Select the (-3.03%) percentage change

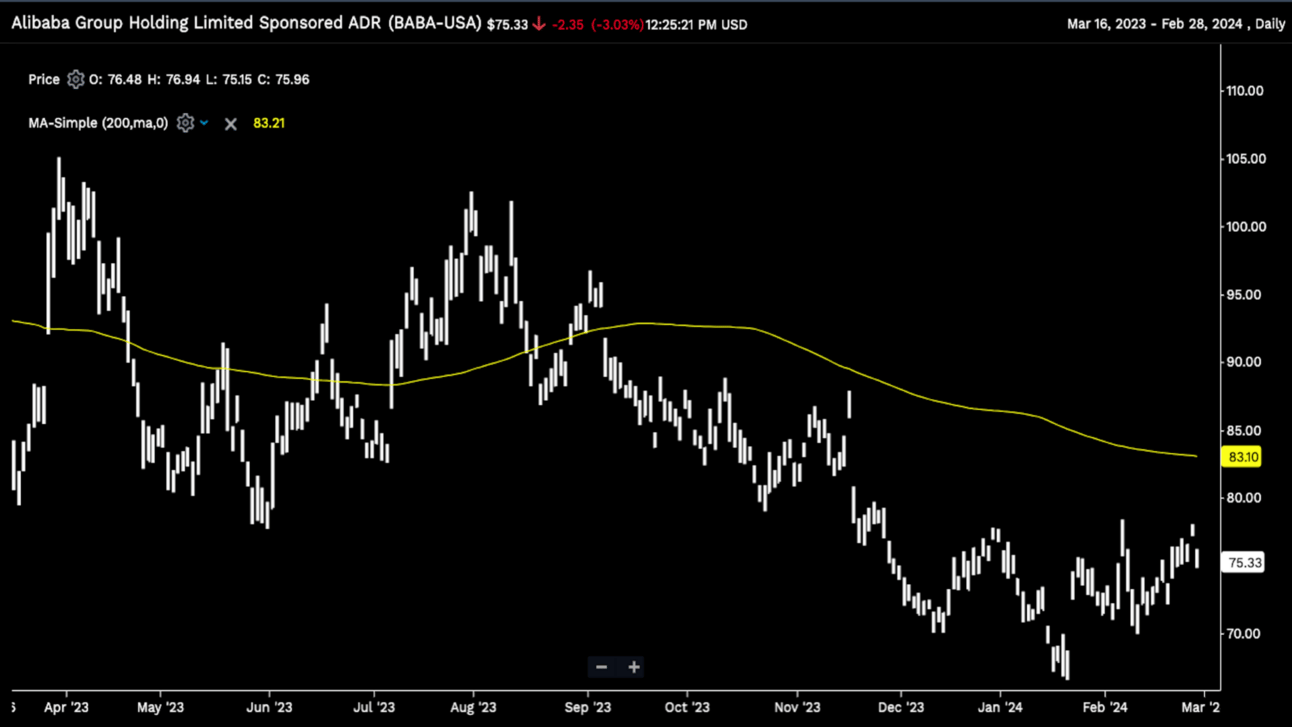point(617,24)
